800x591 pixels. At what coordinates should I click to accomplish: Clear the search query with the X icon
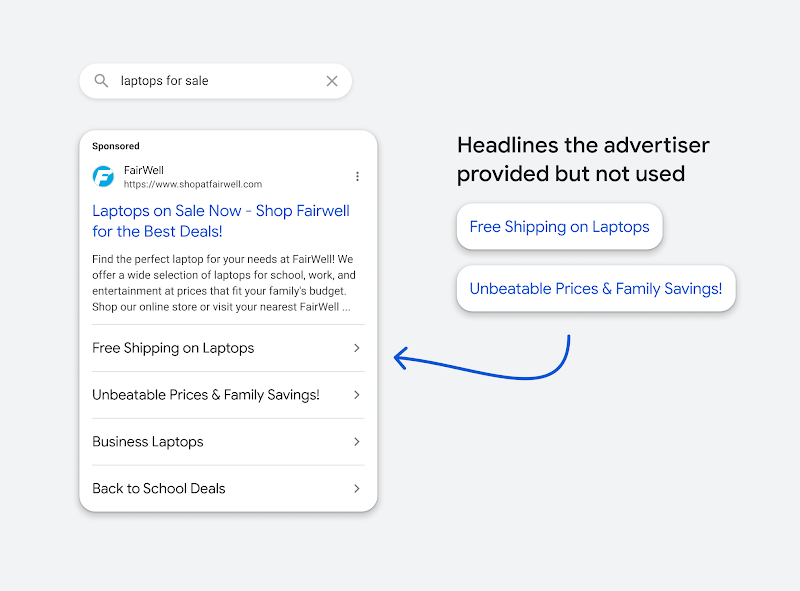click(332, 81)
